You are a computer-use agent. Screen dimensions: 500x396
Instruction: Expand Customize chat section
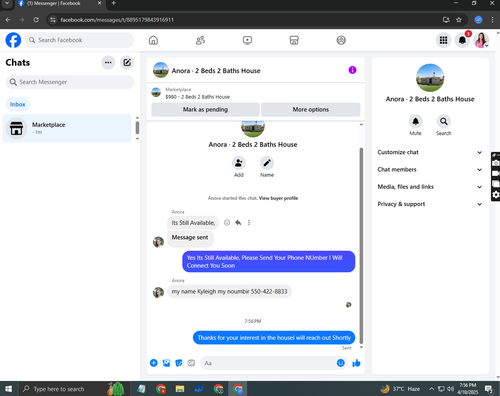coord(430,152)
